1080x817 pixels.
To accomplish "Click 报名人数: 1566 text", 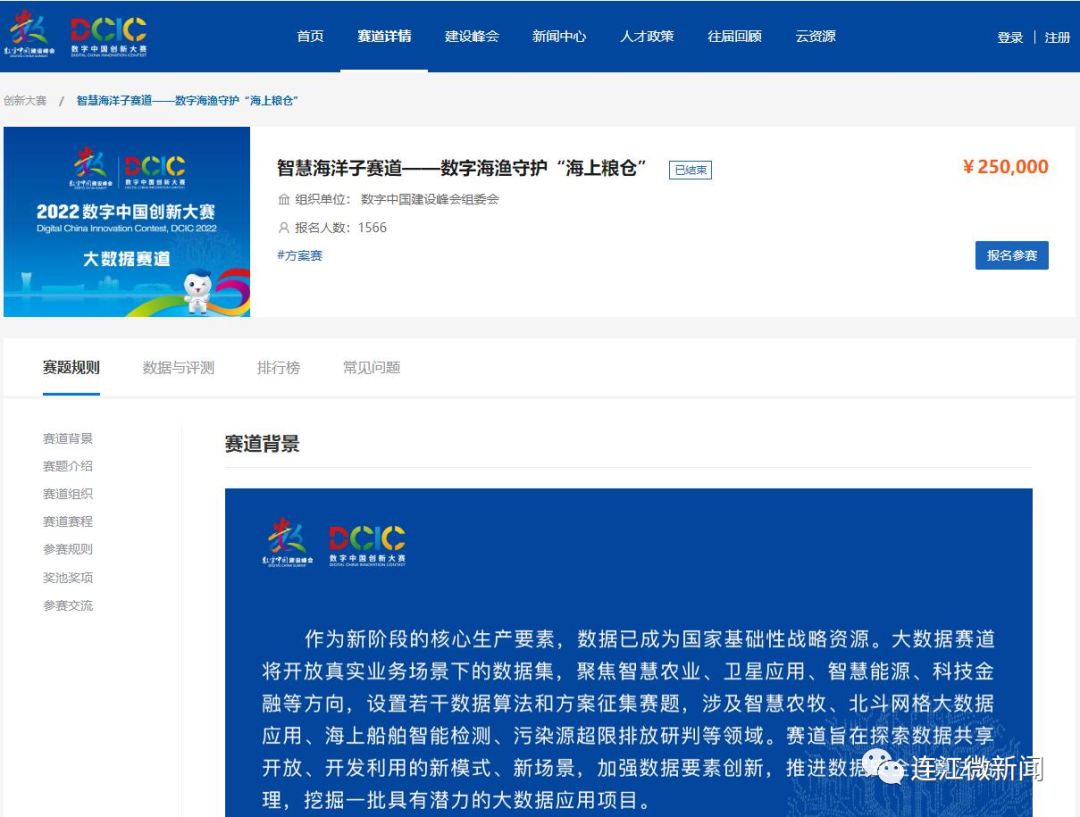I will click(x=340, y=228).
